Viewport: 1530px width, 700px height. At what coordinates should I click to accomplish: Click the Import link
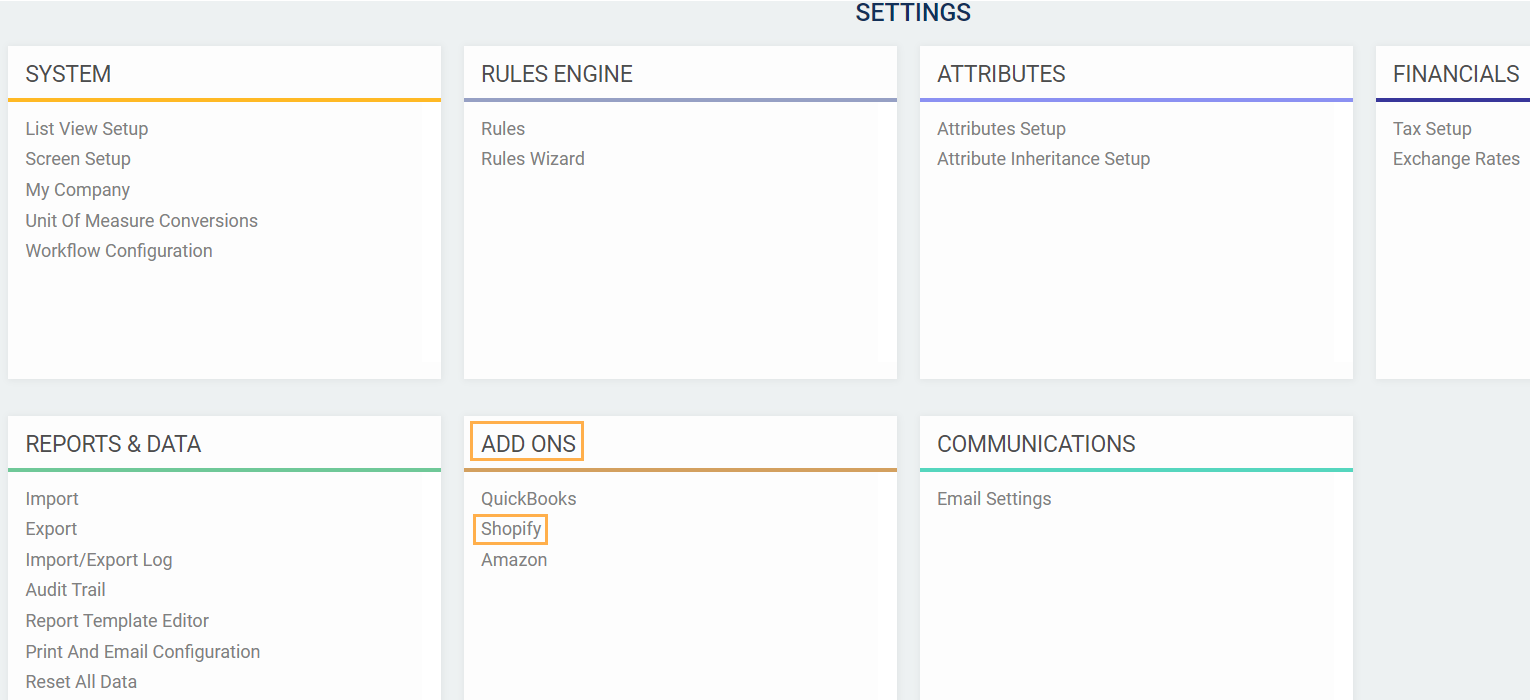(x=52, y=499)
